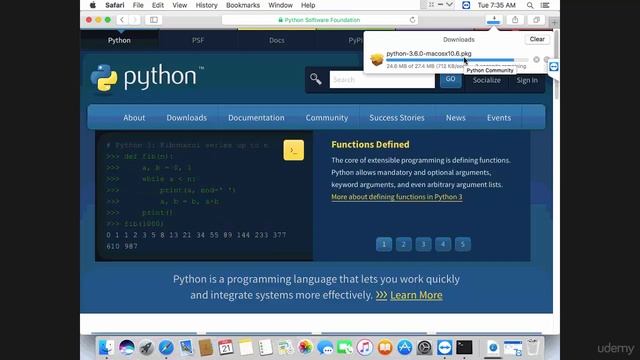Open the Success Stories navigation item
Image resolution: width=640 pixels, height=360 pixels.
pyautogui.click(x=397, y=118)
